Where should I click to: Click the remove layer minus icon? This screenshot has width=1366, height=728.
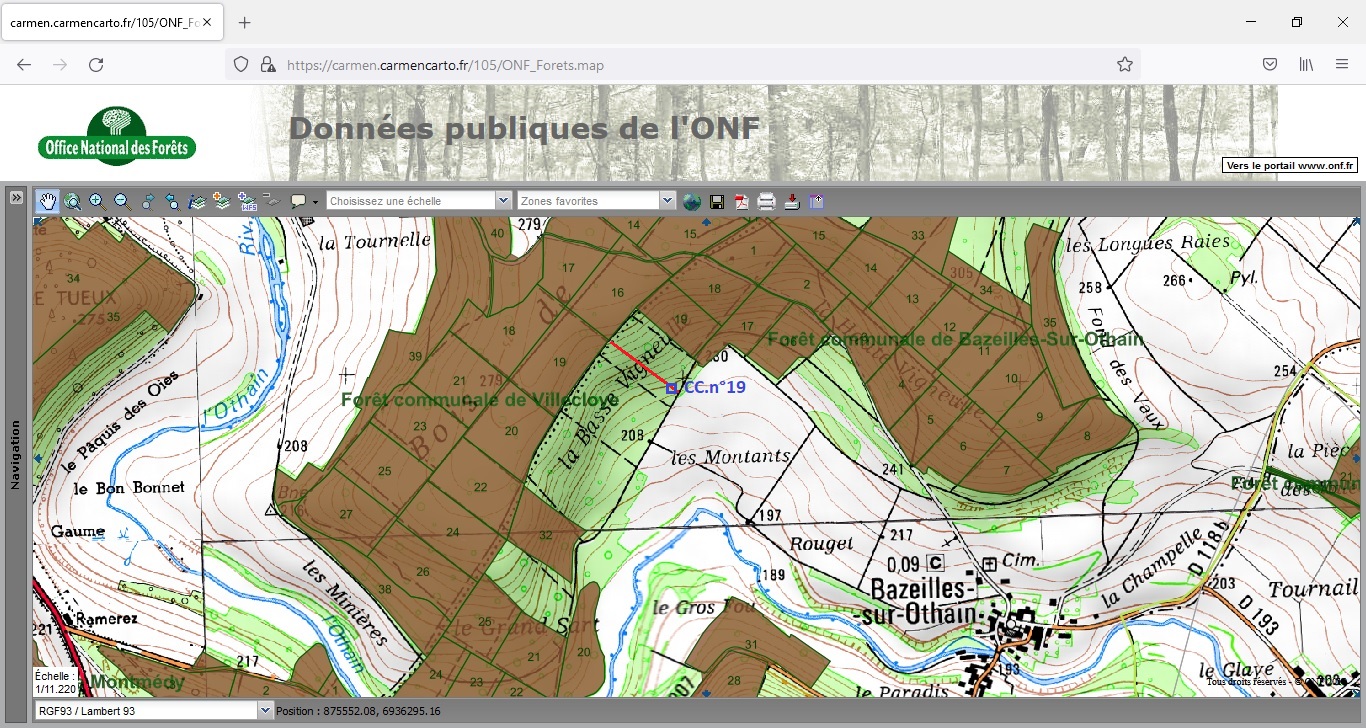[x=270, y=201]
